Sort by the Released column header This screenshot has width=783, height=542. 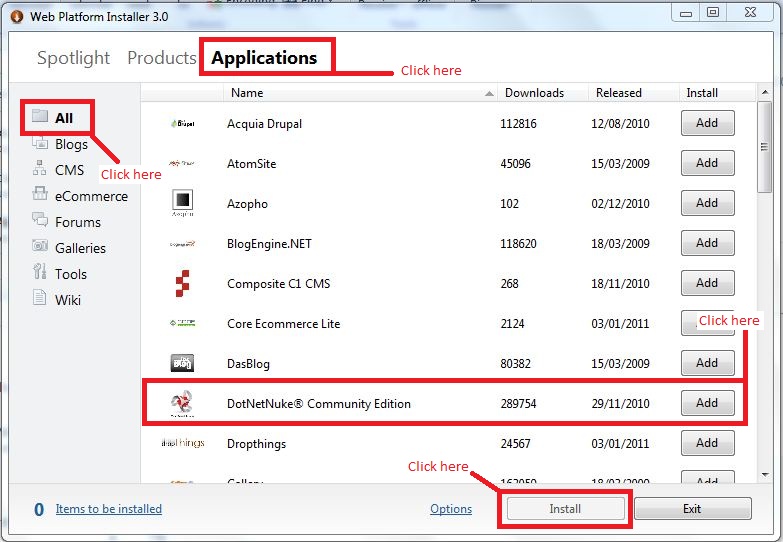[x=633, y=93]
